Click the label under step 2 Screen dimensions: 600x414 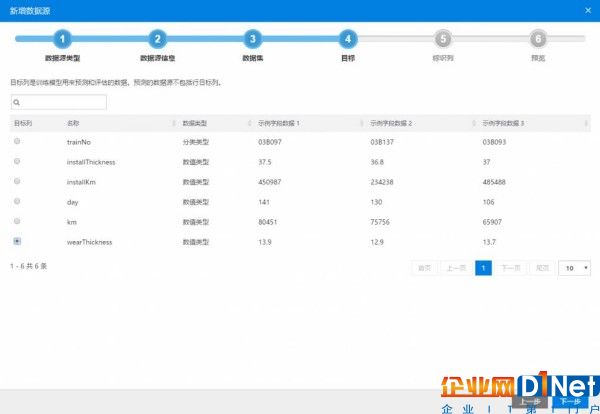(x=158, y=58)
